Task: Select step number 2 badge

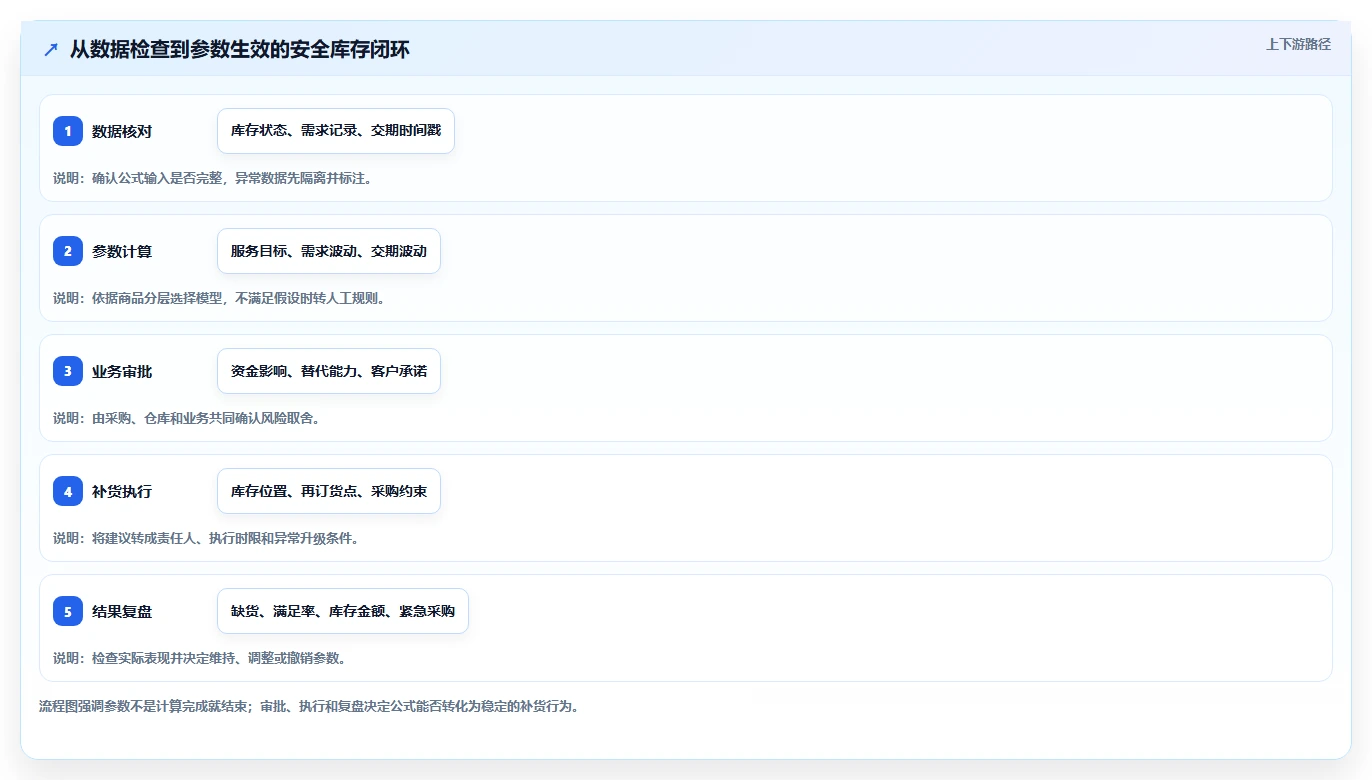Action: (68, 251)
